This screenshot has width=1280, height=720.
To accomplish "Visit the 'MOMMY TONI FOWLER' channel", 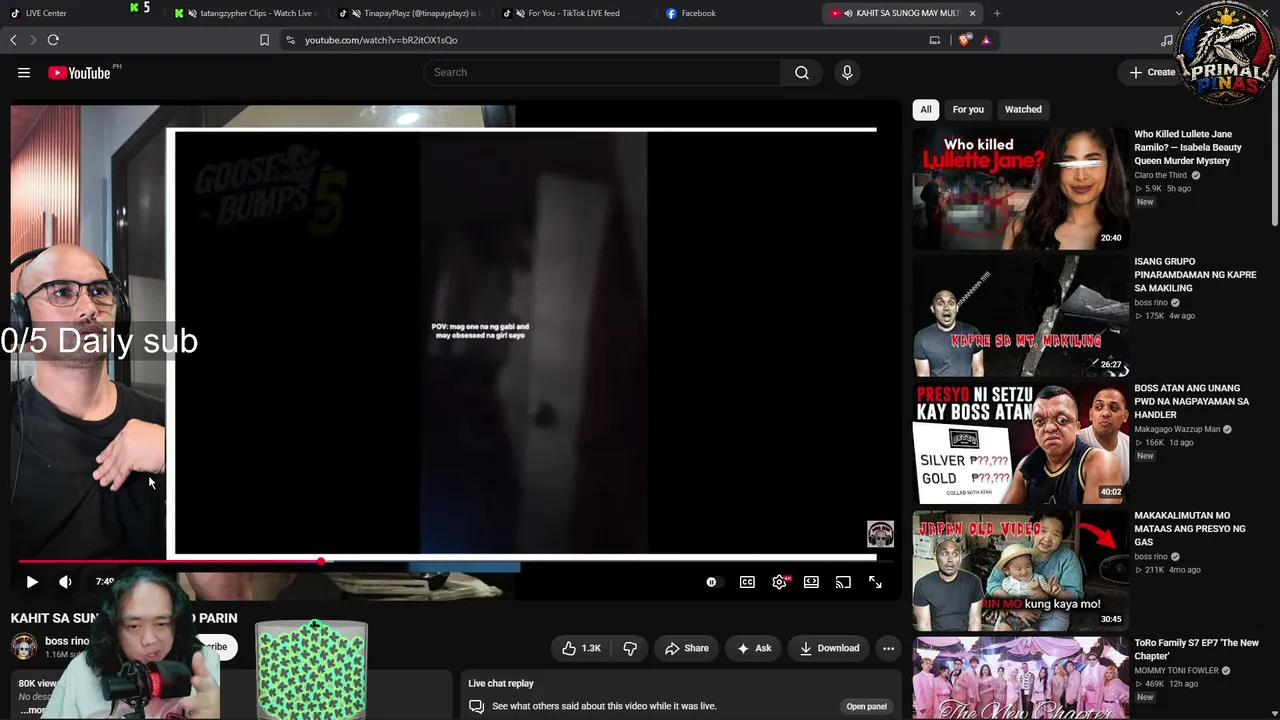I will pyautogui.click(x=1176, y=670).
